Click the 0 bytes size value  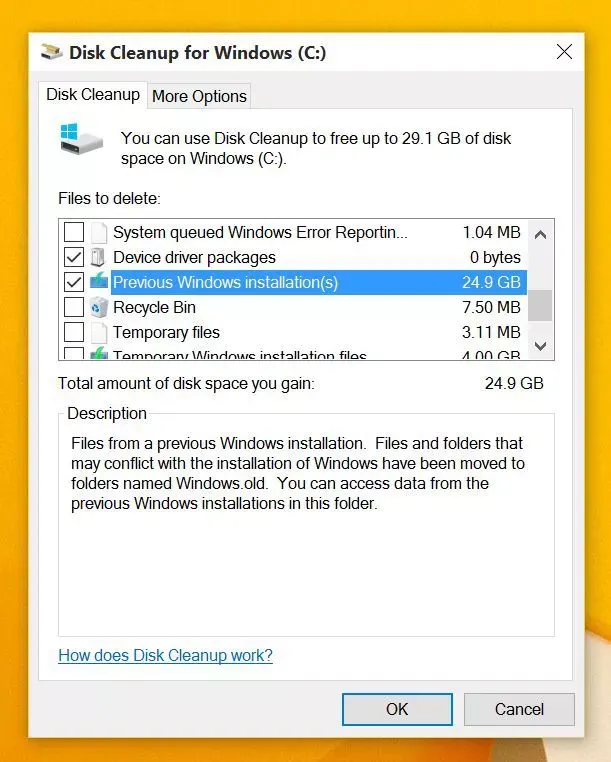coord(495,258)
